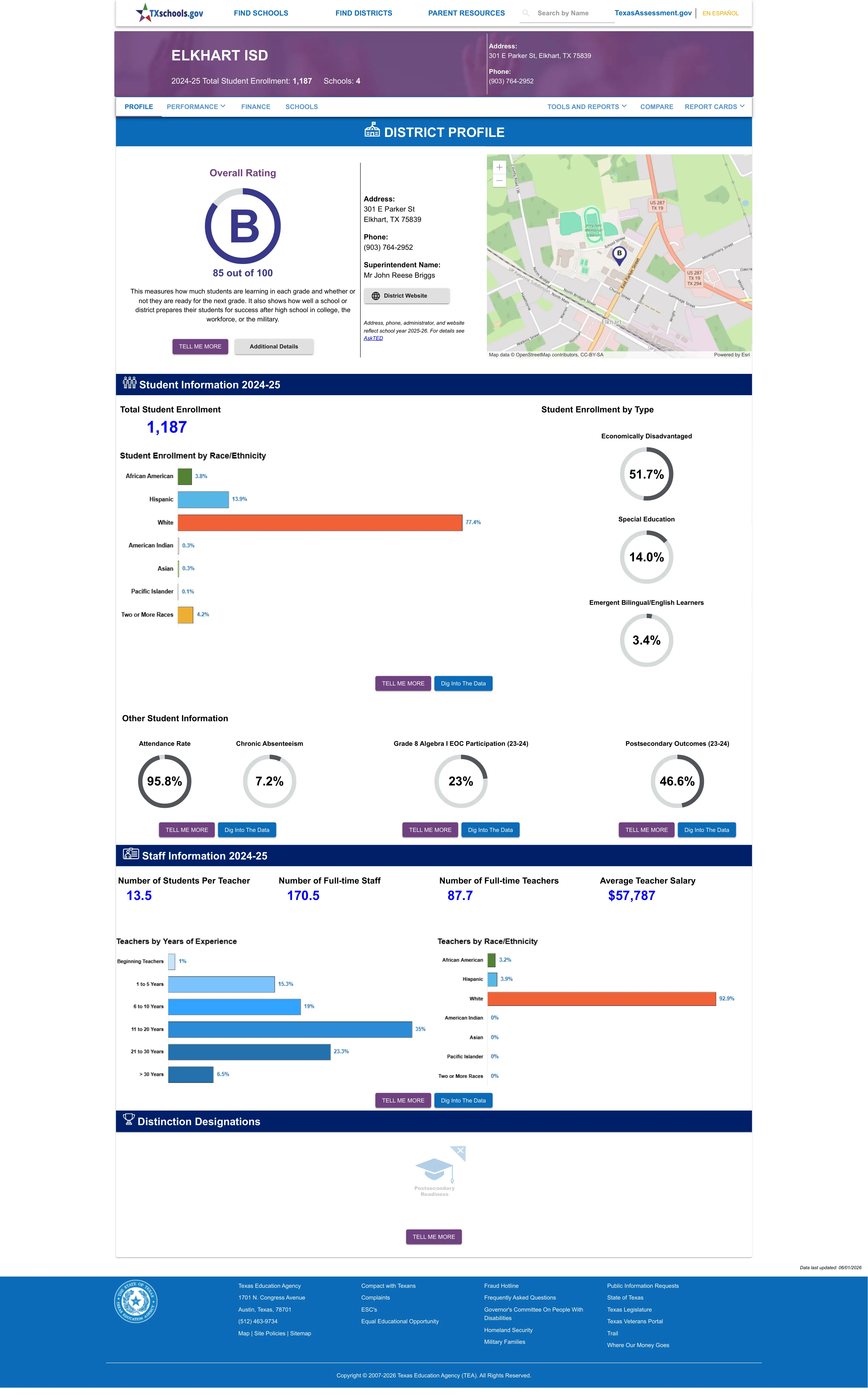Click the Overall Rating B gauge
This screenshot has height=1399, width=868.
[243, 226]
